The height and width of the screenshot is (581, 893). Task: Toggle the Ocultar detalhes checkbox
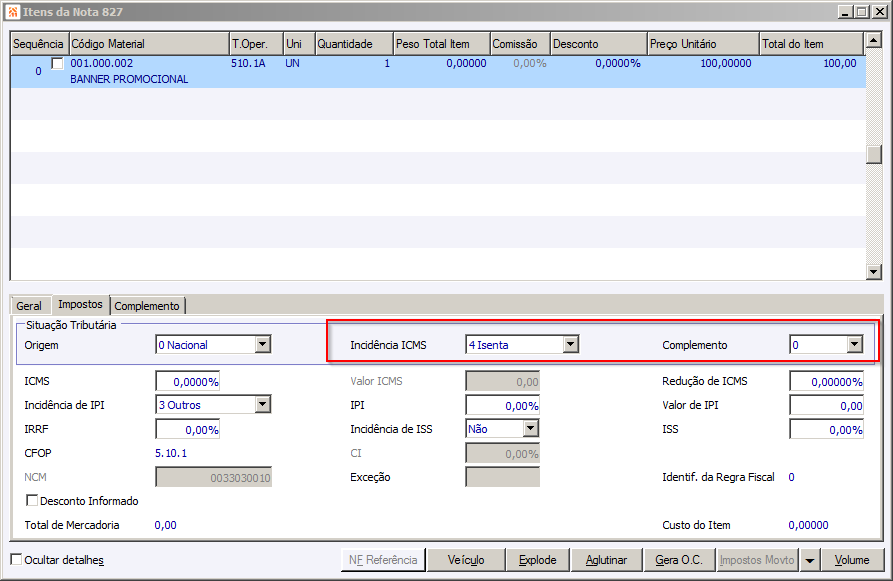click(17, 559)
